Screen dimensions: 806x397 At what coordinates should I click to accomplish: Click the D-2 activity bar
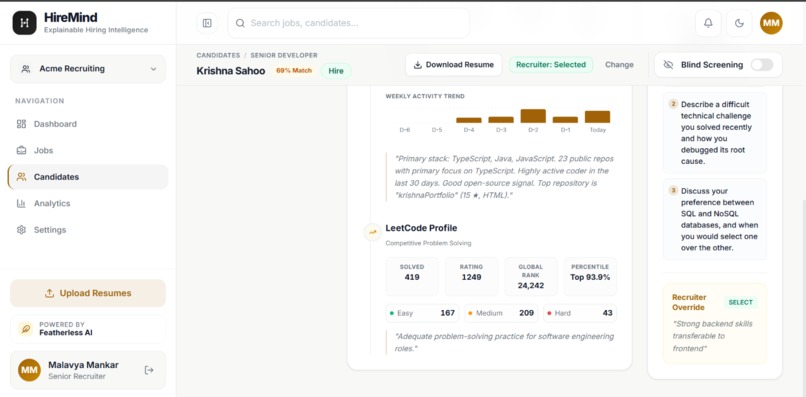tap(533, 116)
